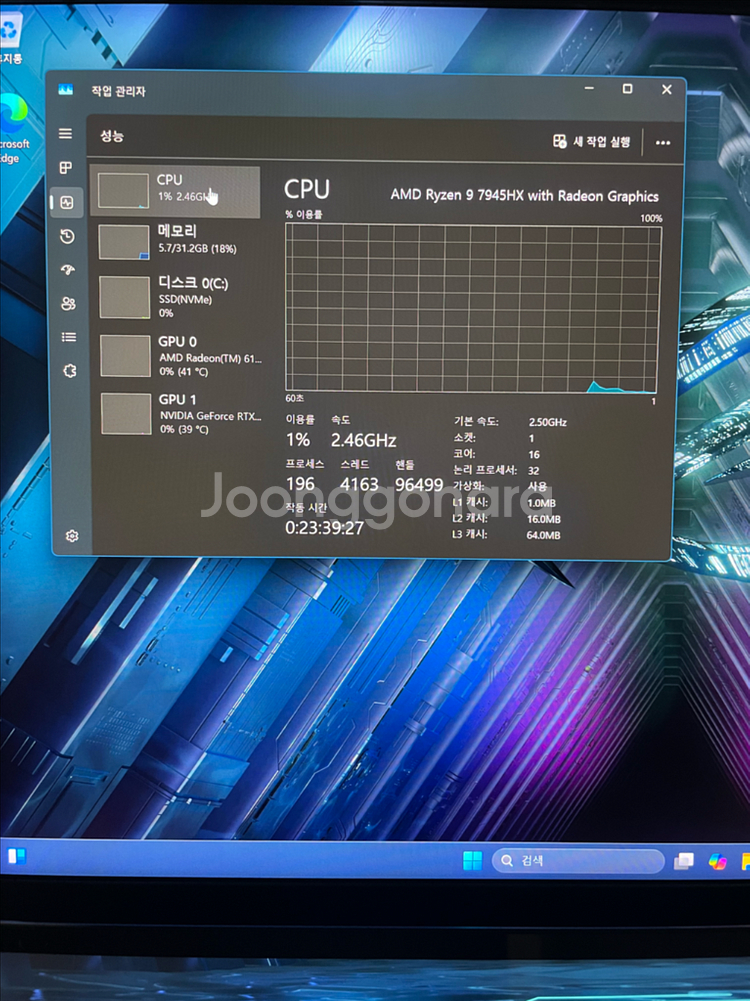
Task: Click the 검색 taskbar search box
Action: tap(578, 861)
